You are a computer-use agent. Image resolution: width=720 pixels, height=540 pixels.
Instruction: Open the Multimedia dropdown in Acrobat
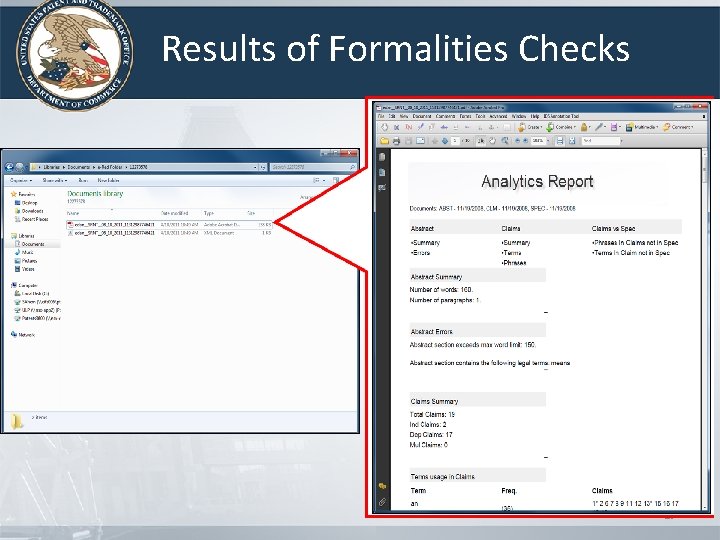tap(642, 127)
